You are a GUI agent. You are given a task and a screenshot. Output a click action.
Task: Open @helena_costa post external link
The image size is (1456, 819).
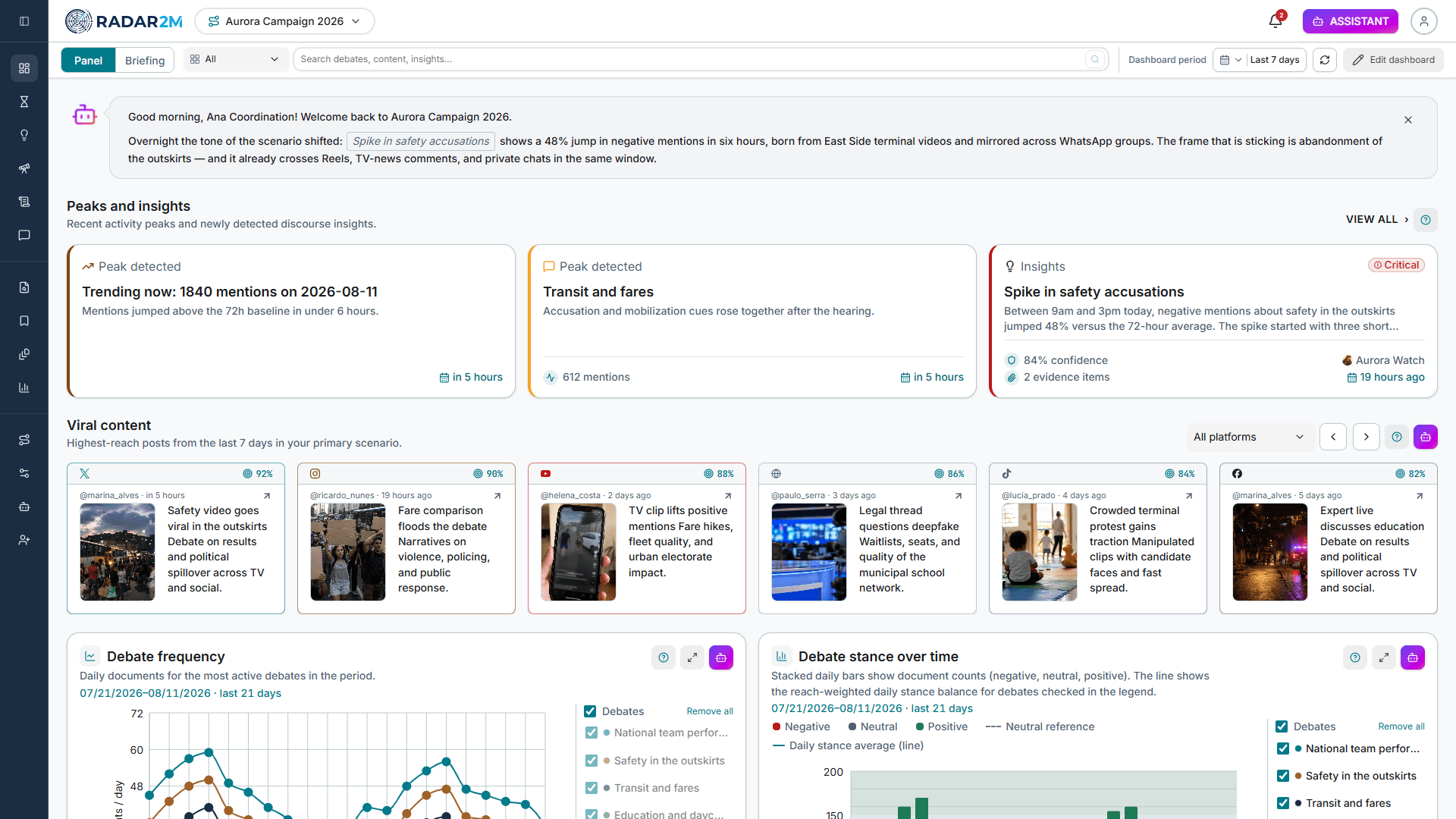728,496
